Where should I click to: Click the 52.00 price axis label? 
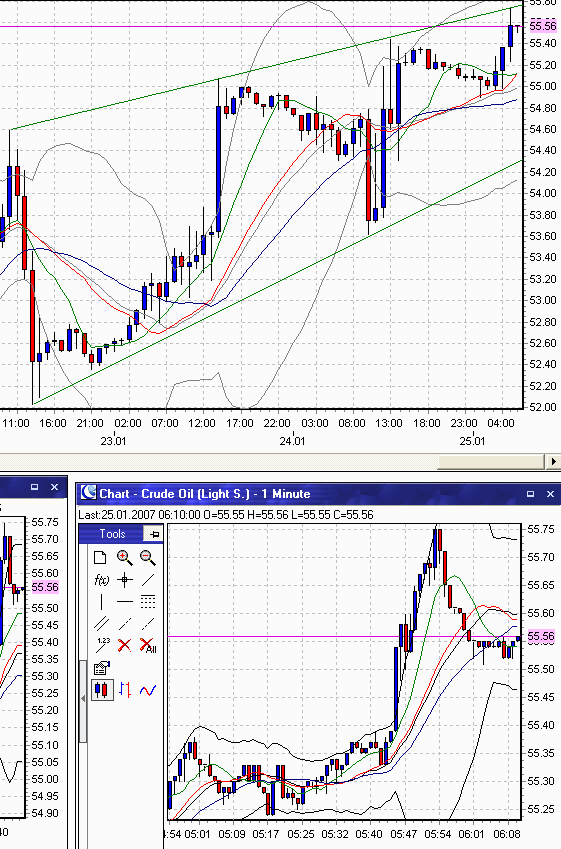click(543, 407)
